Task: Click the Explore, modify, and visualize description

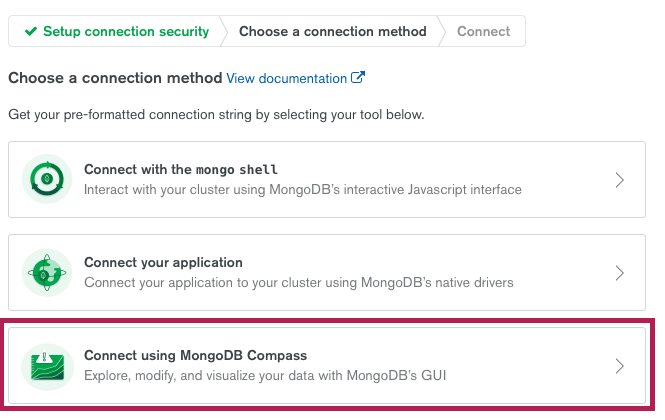Action: click(265, 375)
